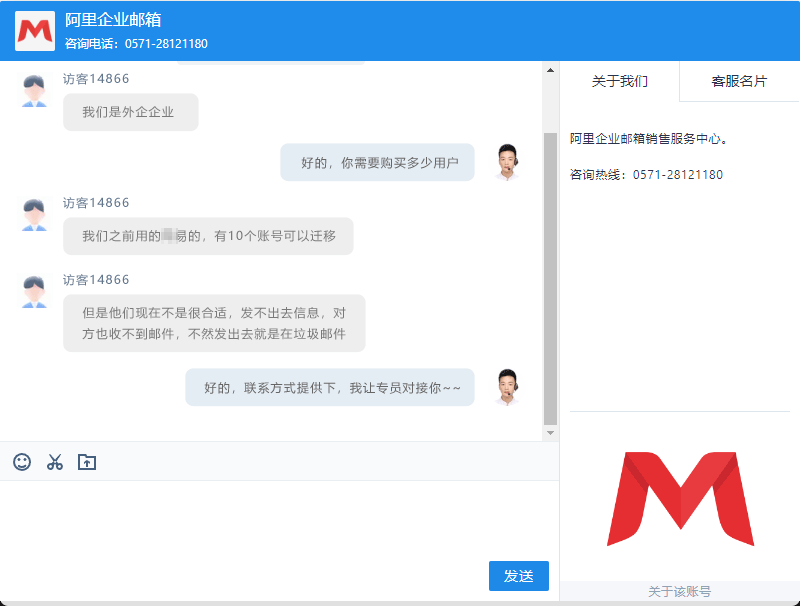Click the header phone 咨询电话：0571-28121180
Viewport: 800px width, 606px height.
136,44
